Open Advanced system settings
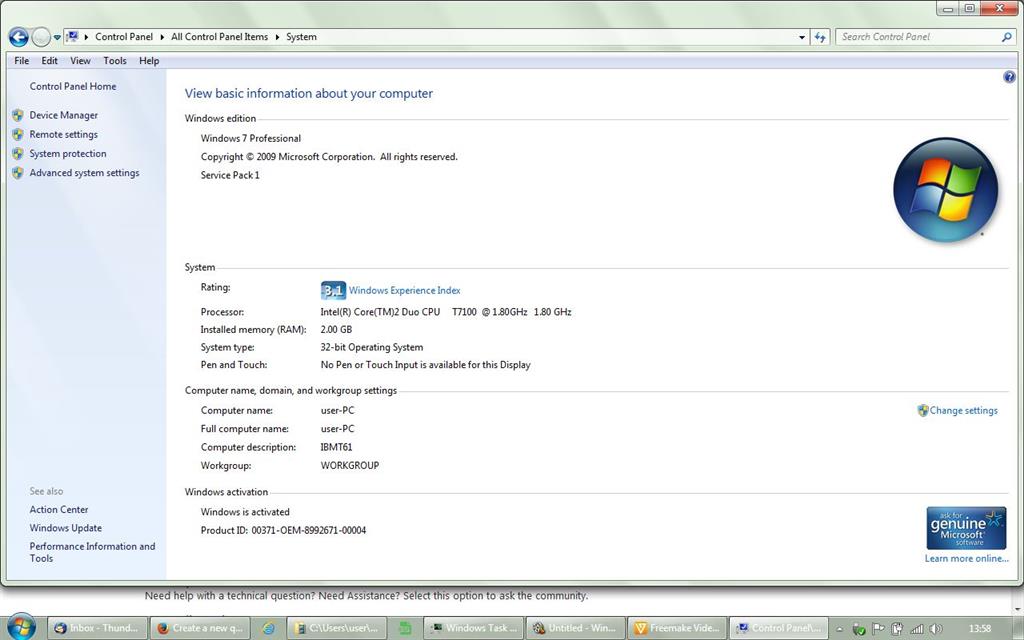The height and width of the screenshot is (640, 1024). (x=84, y=173)
